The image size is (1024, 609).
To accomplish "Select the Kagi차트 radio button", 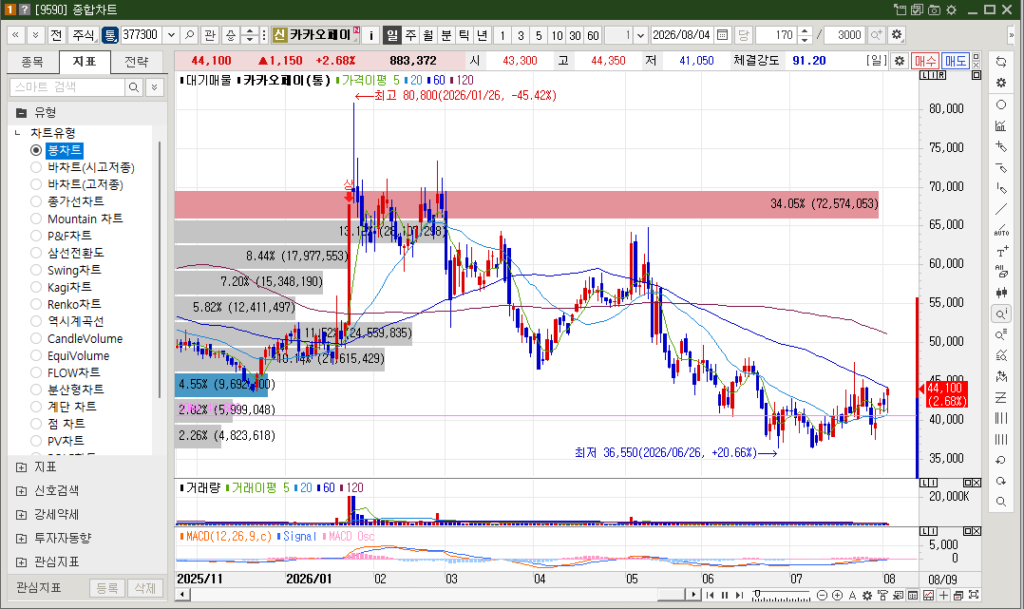I will point(36,287).
